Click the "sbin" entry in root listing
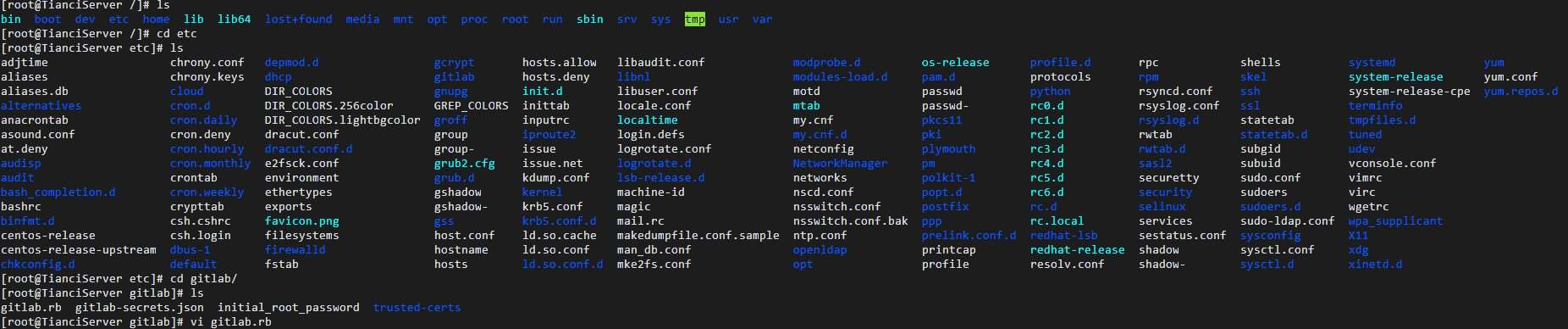 (589, 20)
